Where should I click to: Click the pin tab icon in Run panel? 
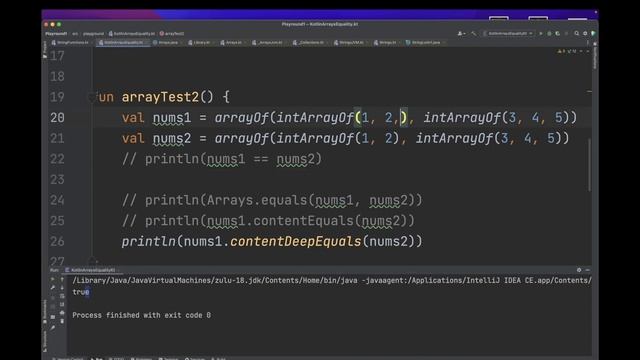(x=53, y=327)
